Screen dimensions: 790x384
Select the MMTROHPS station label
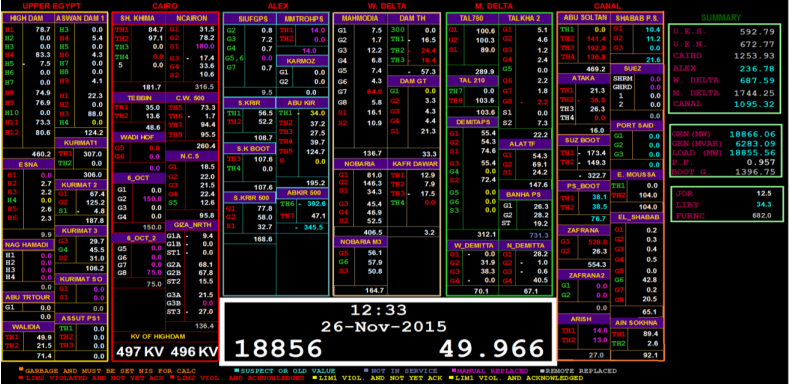pyautogui.click(x=303, y=19)
